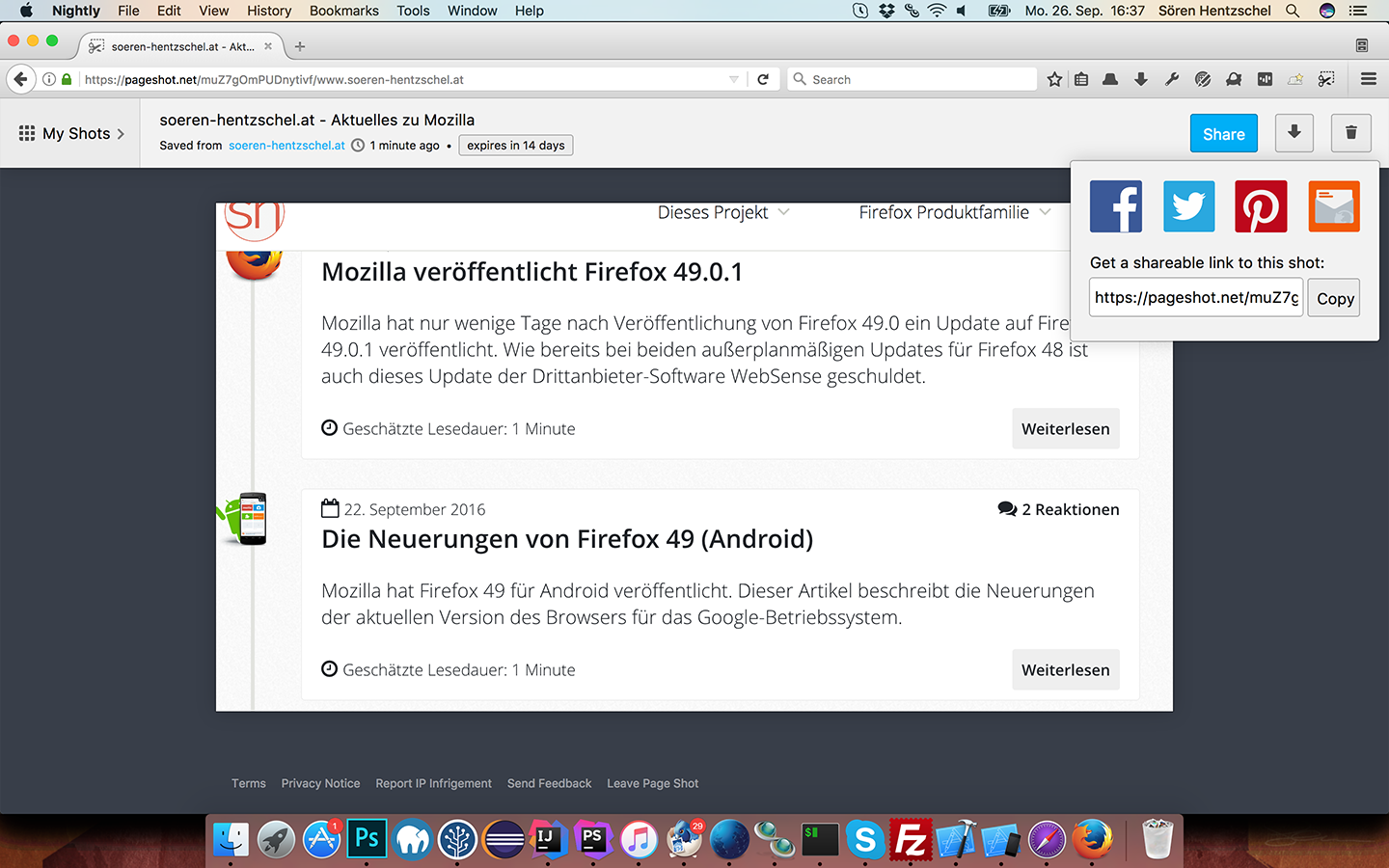
Task: Share shot on Facebook
Action: point(1116,206)
